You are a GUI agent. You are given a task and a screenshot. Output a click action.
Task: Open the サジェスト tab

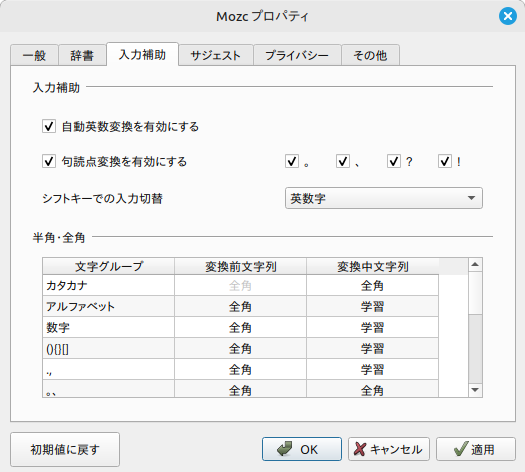[216, 55]
